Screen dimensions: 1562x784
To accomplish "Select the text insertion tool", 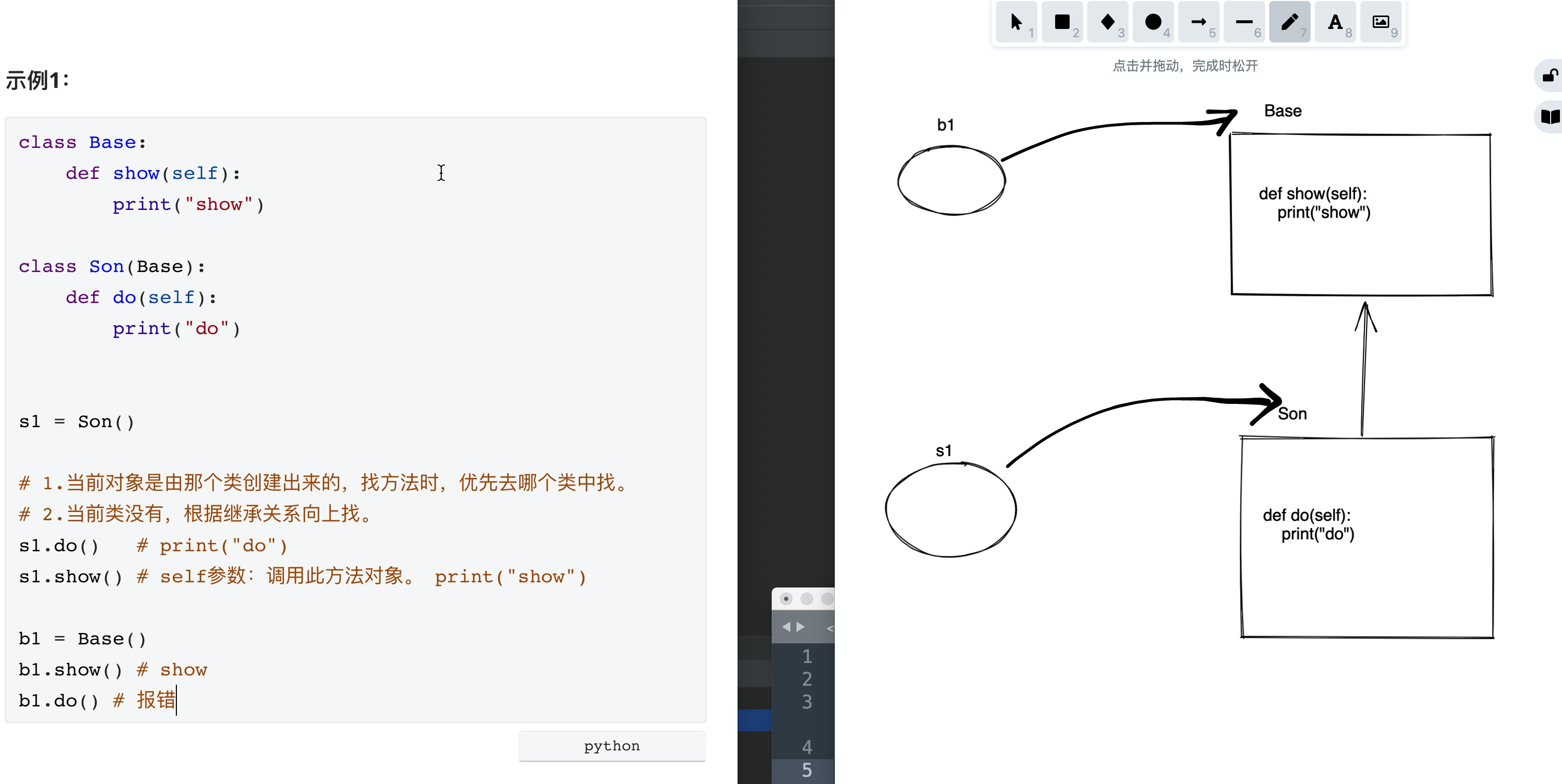I will pyautogui.click(x=1335, y=22).
